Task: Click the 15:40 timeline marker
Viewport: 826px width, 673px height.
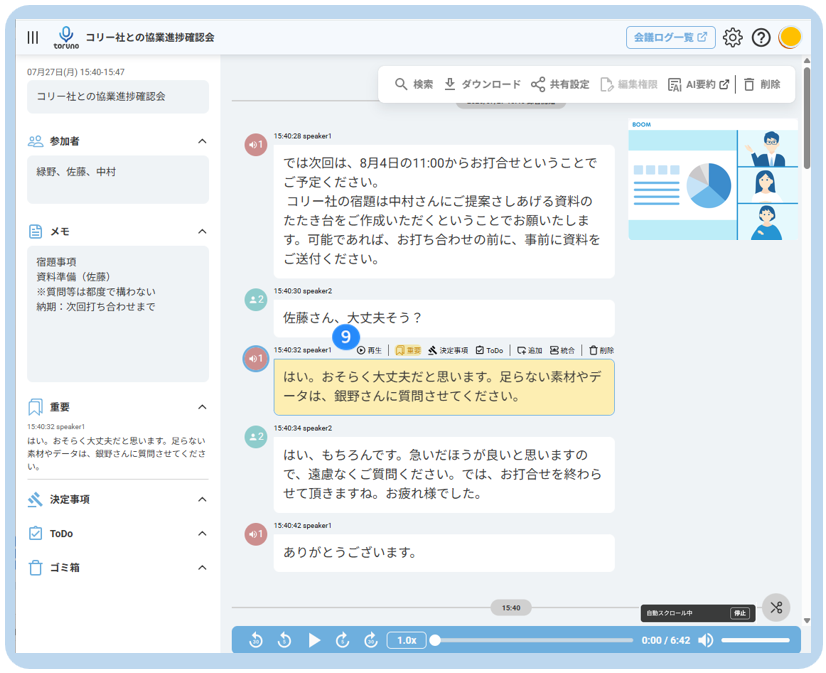Action: point(510,608)
